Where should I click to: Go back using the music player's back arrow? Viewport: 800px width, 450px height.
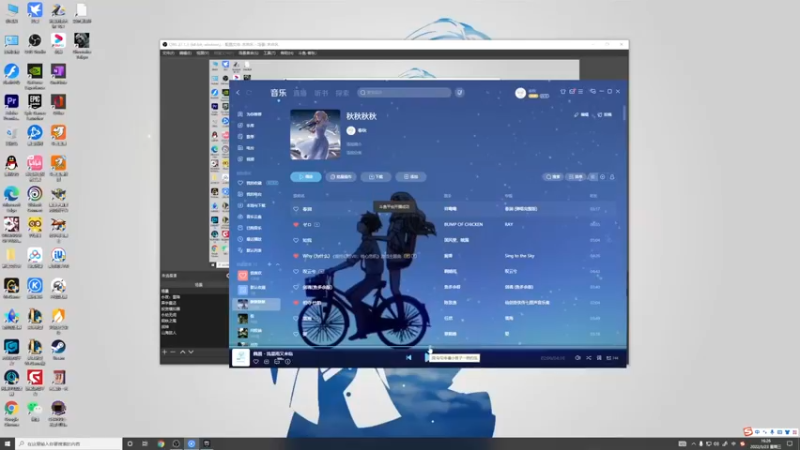point(238,92)
